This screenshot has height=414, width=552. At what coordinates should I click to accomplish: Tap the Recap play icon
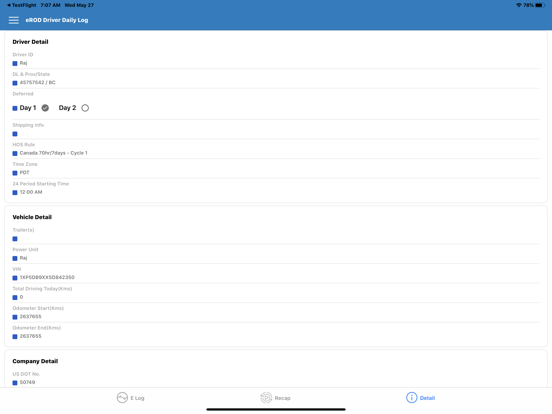[266, 397]
